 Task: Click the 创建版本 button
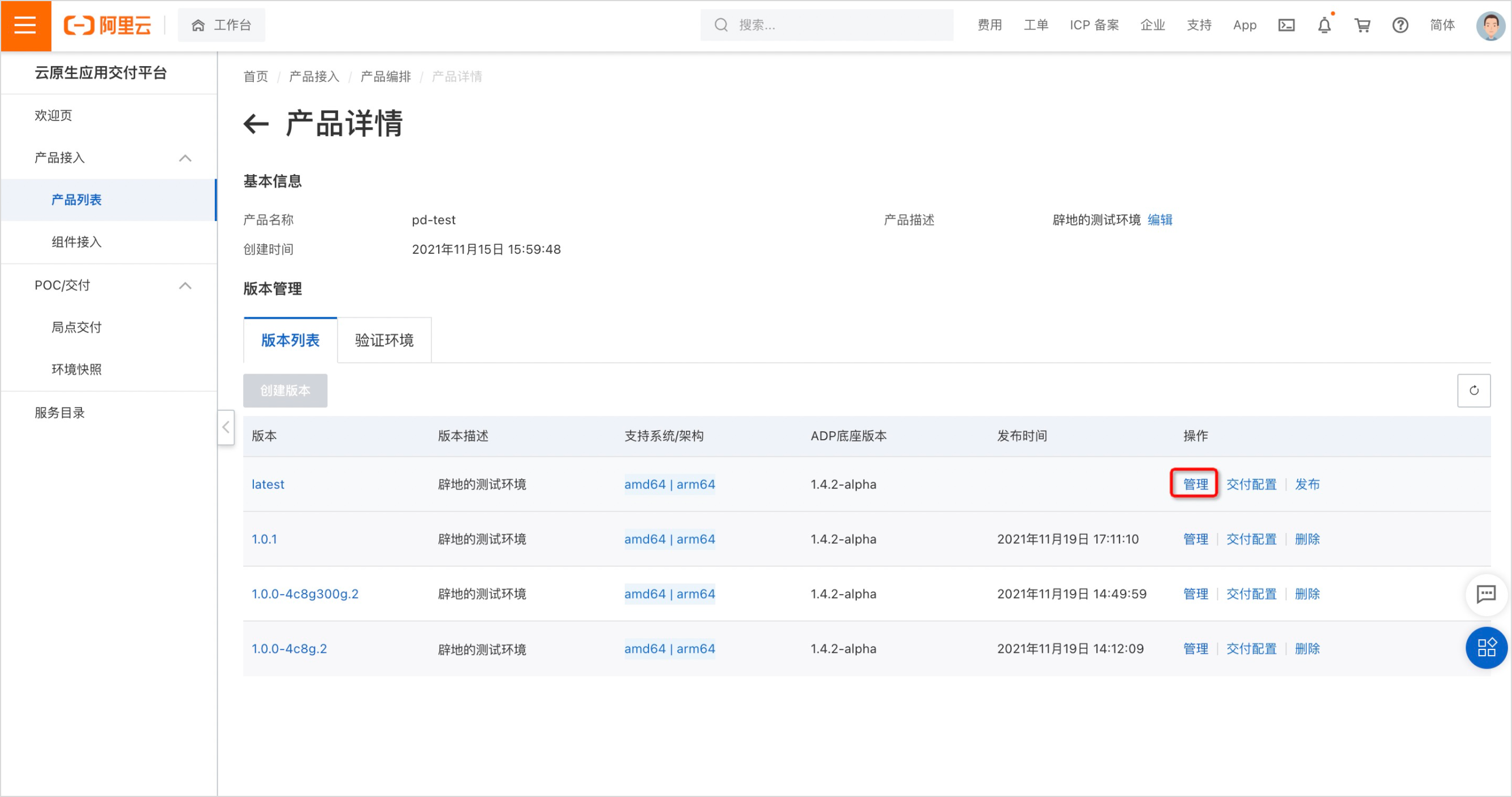coord(285,390)
